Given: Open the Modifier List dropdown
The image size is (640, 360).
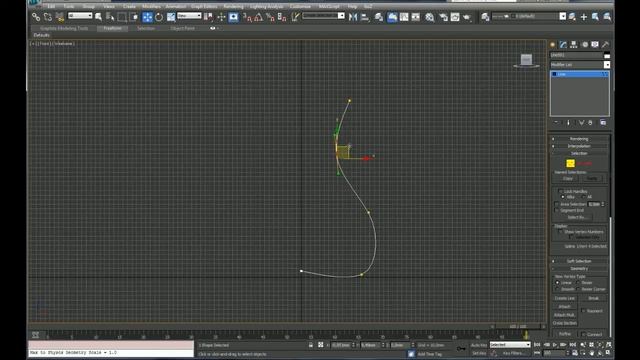Looking at the screenshot, I should pos(580,65).
